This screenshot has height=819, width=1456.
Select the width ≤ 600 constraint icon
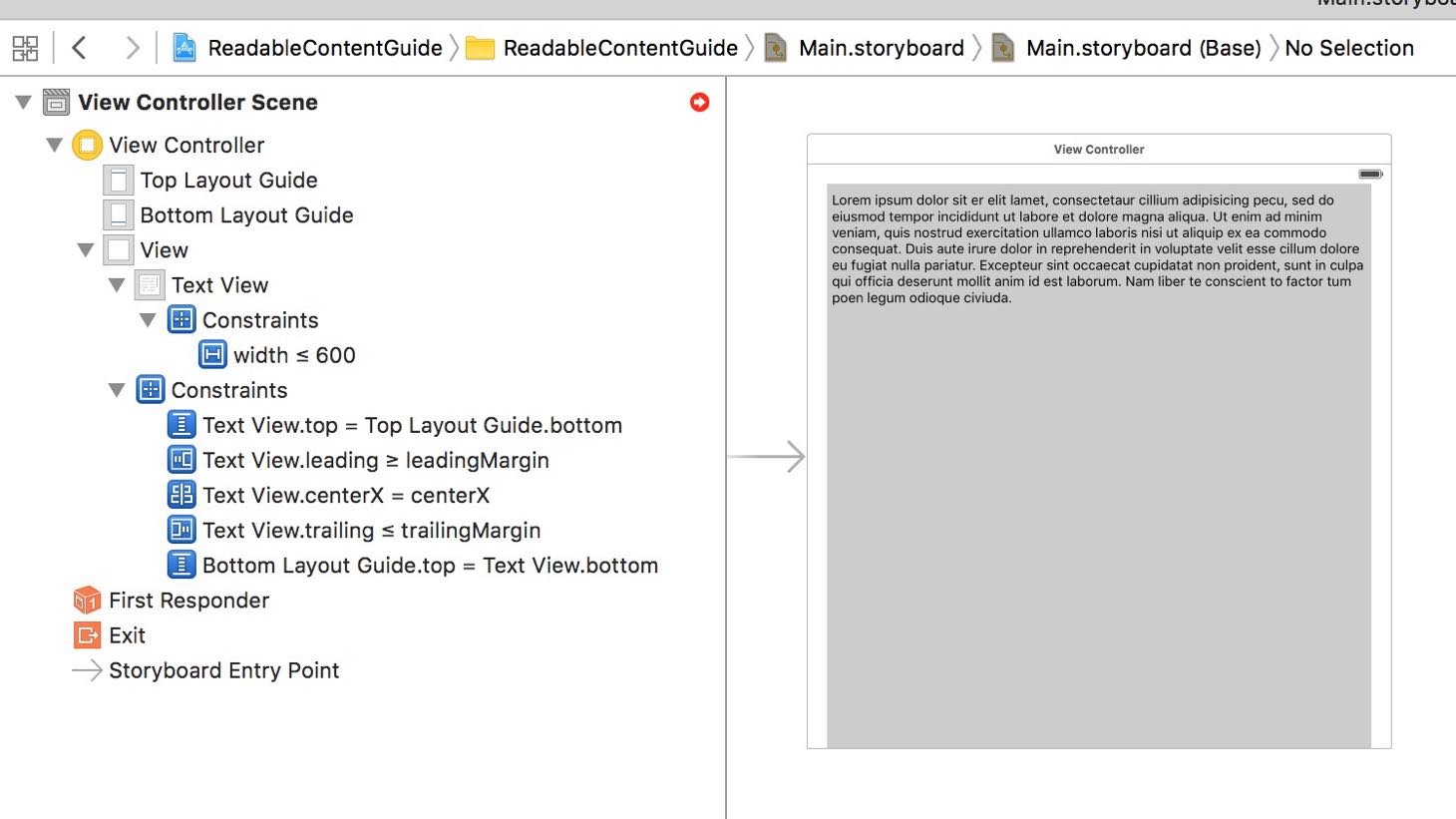tap(212, 355)
